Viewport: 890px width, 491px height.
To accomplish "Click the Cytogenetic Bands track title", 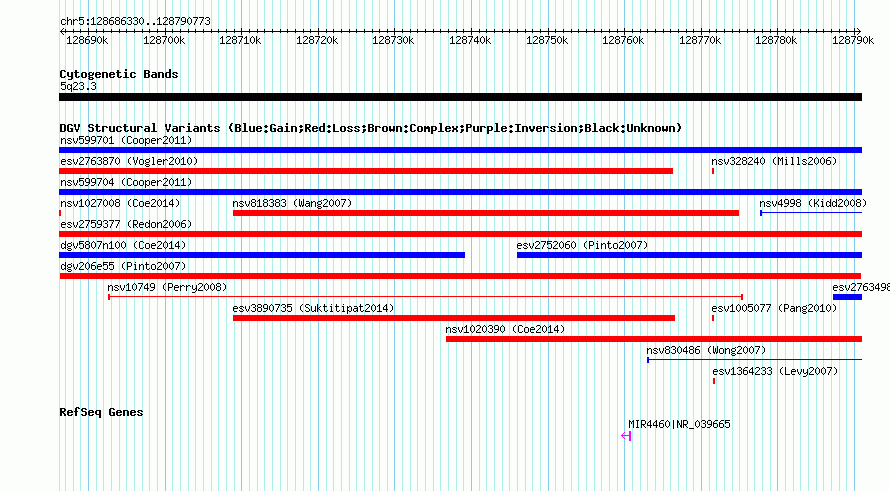I will click(119, 74).
